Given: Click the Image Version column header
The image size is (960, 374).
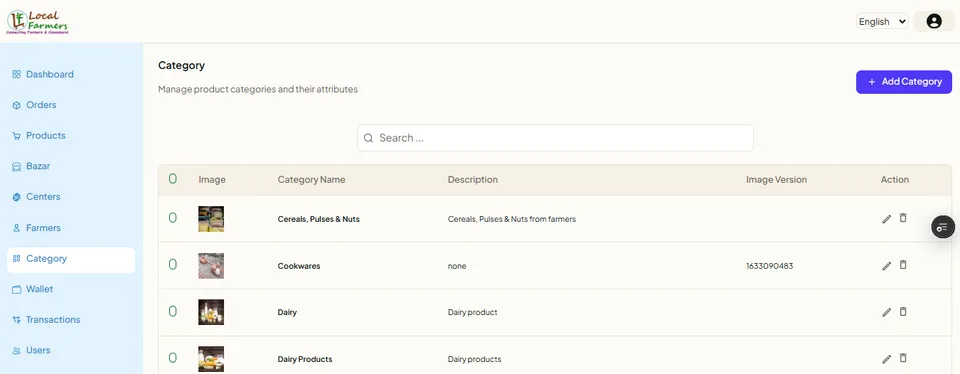Looking at the screenshot, I should pos(776,180).
